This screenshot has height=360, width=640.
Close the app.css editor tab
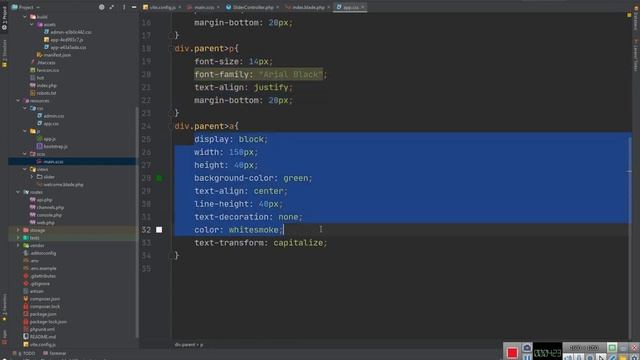pyautogui.click(x=362, y=7)
